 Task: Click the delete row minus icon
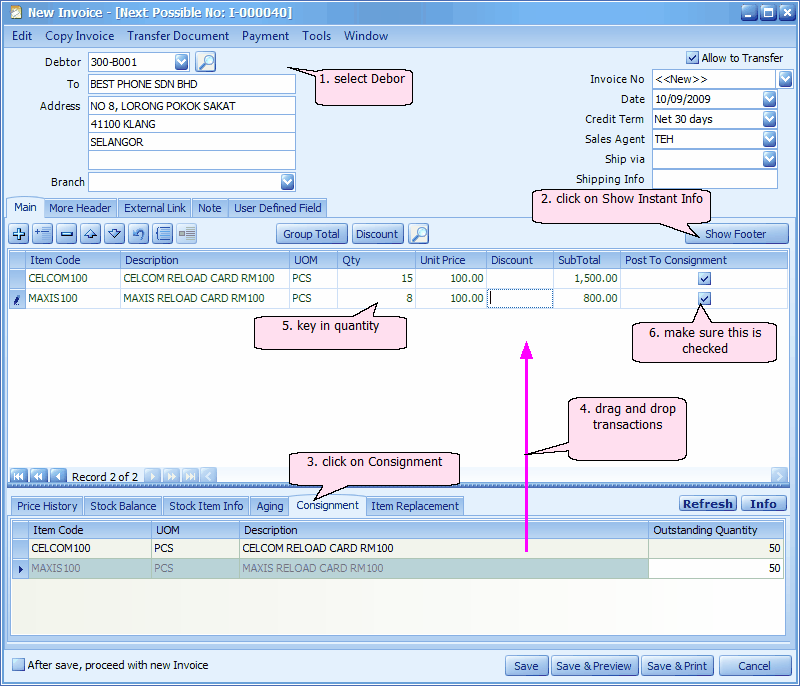click(66, 234)
